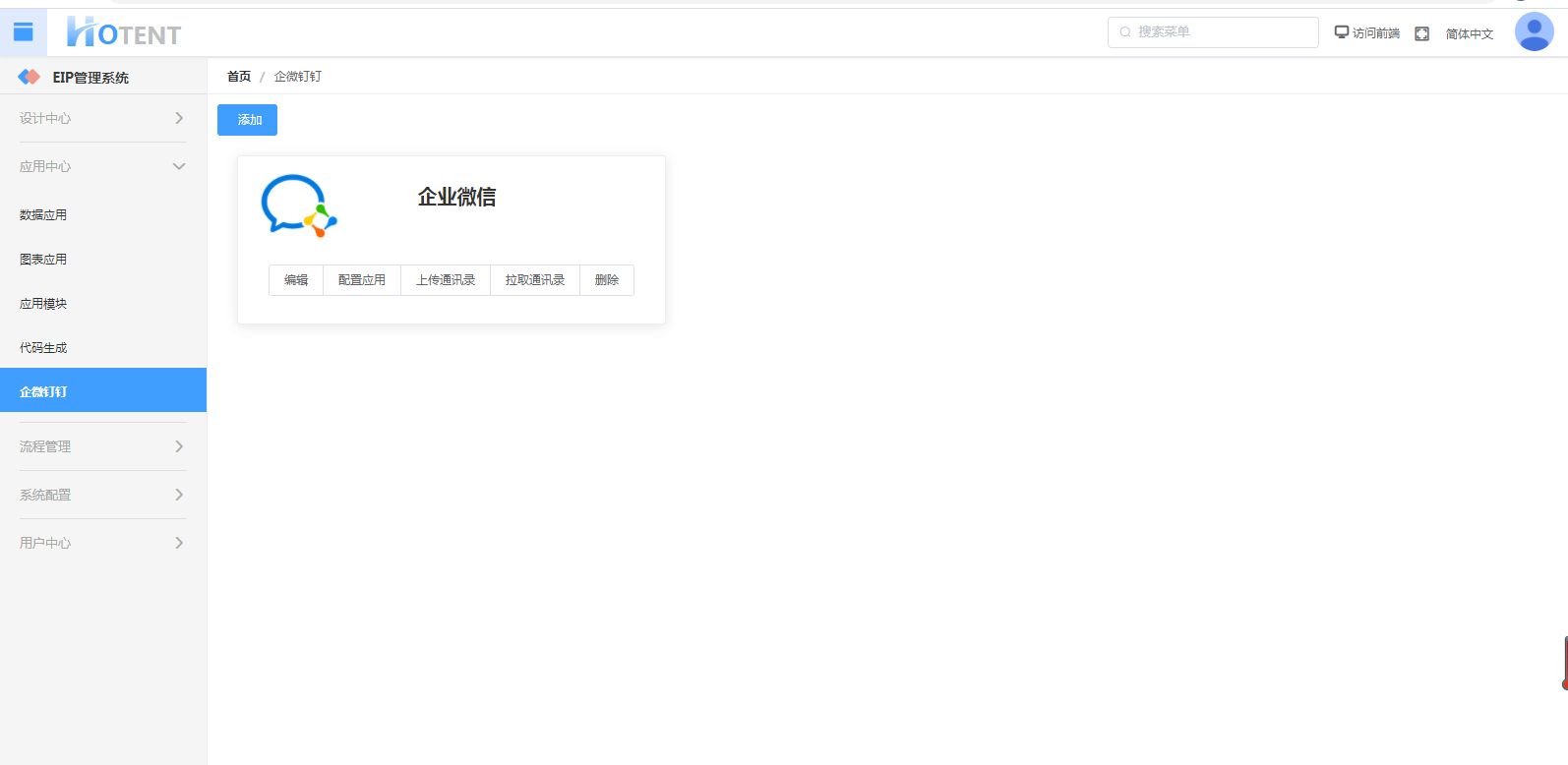Open the user avatar menu
The width and height of the screenshot is (1568, 765).
click(x=1535, y=31)
